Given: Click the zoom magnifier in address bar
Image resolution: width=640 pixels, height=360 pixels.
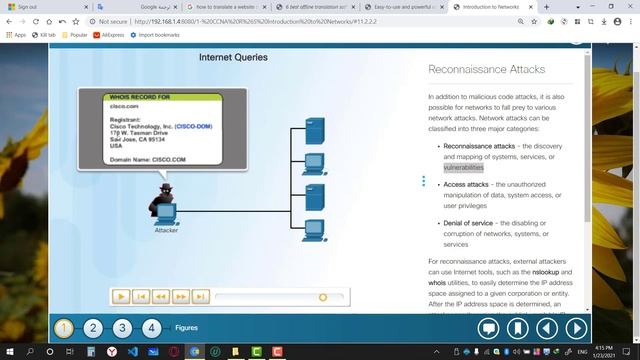Looking at the screenshot, I should [x=520, y=22].
